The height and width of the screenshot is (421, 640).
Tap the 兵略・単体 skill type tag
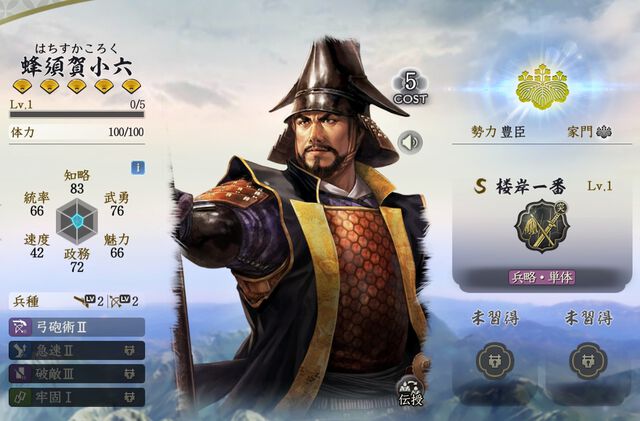pyautogui.click(x=542, y=277)
